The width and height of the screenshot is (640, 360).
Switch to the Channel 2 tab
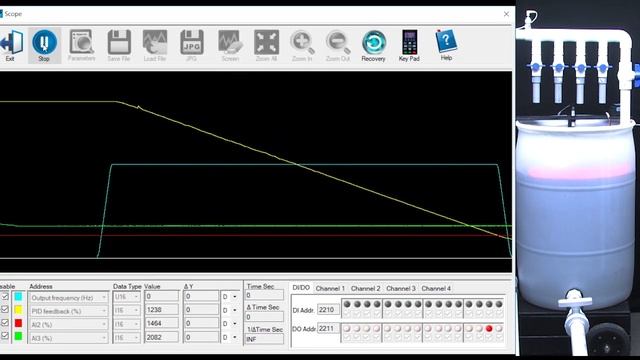(365, 288)
